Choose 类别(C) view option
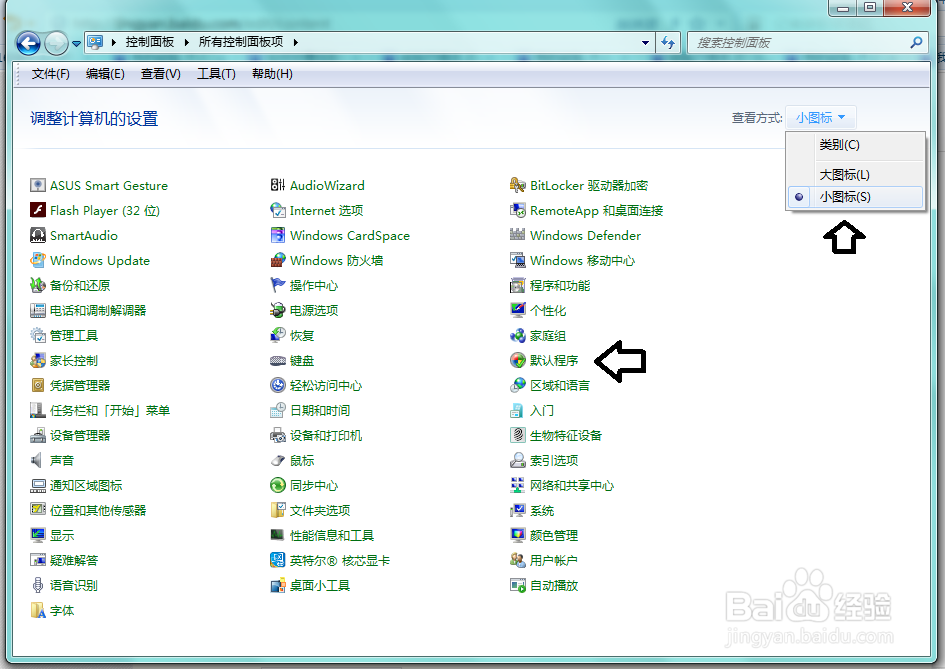Screen dimensions: 945x669 (855, 145)
